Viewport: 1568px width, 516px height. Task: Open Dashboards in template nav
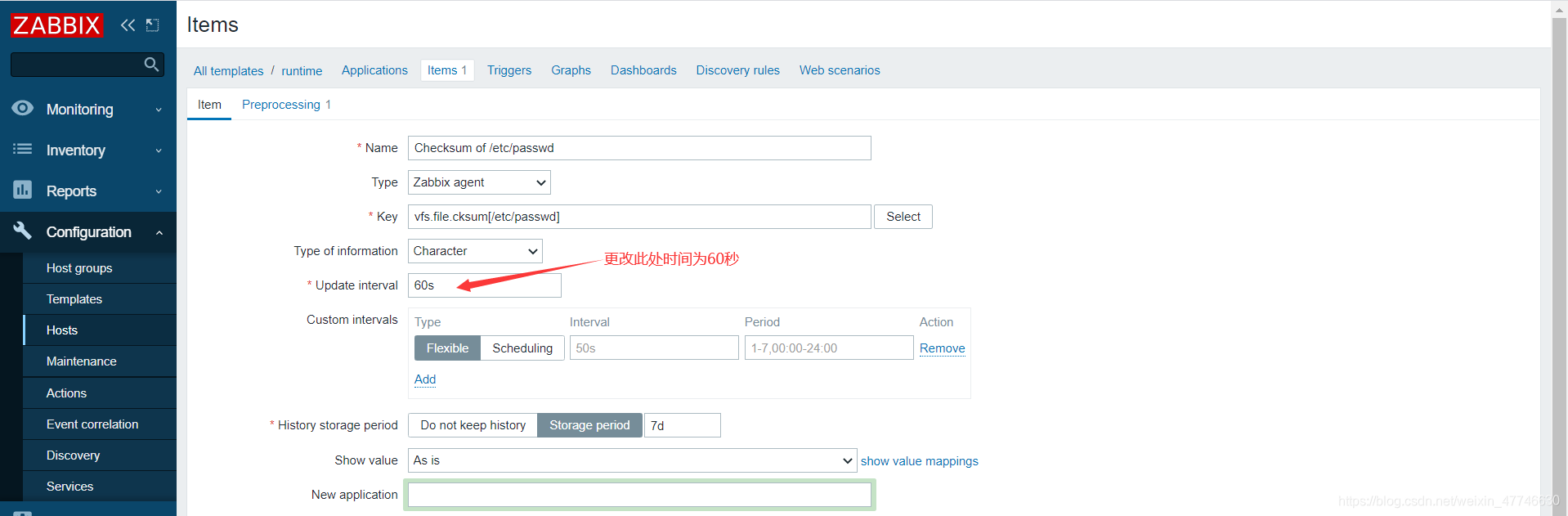point(643,70)
